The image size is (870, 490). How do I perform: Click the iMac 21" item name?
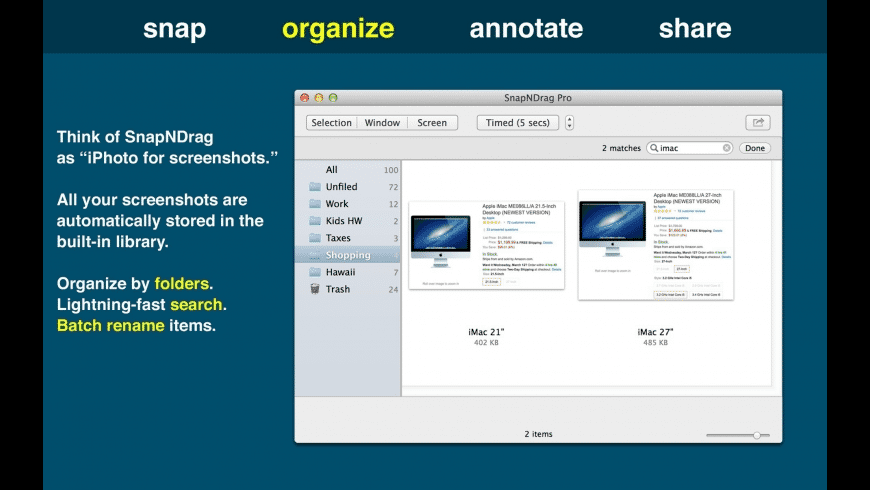(486, 332)
